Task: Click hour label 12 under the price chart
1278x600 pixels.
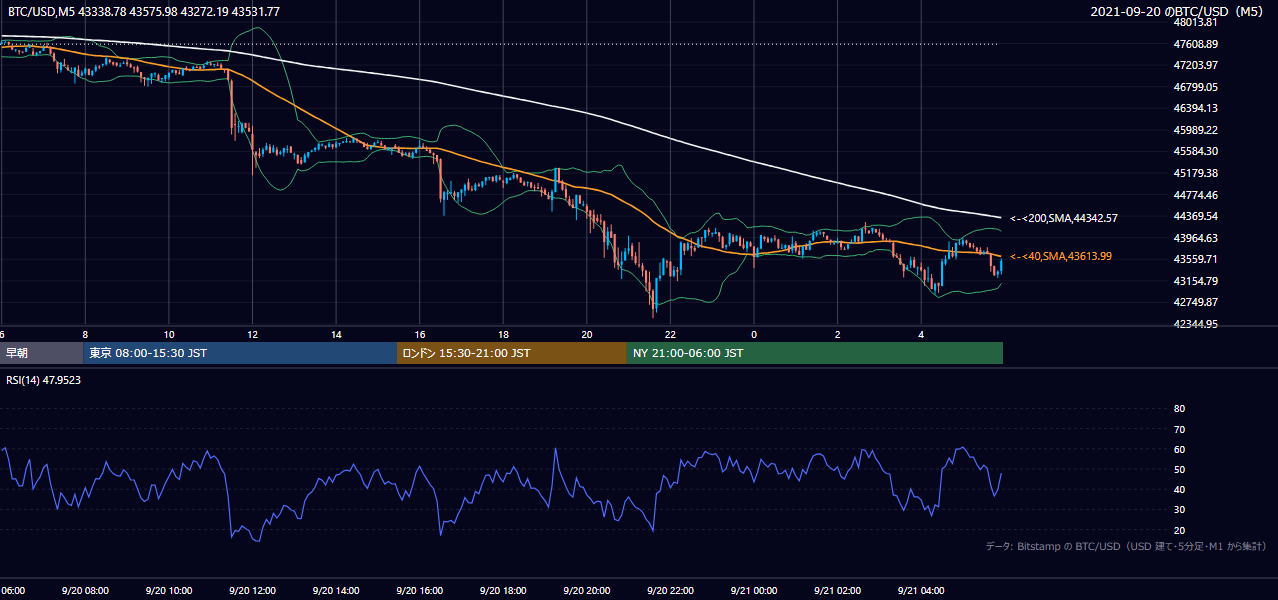Action: tap(252, 334)
